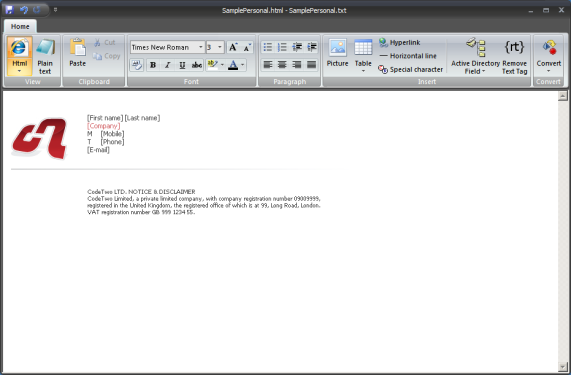
Task: Close the editor window
Action: tap(561, 10)
